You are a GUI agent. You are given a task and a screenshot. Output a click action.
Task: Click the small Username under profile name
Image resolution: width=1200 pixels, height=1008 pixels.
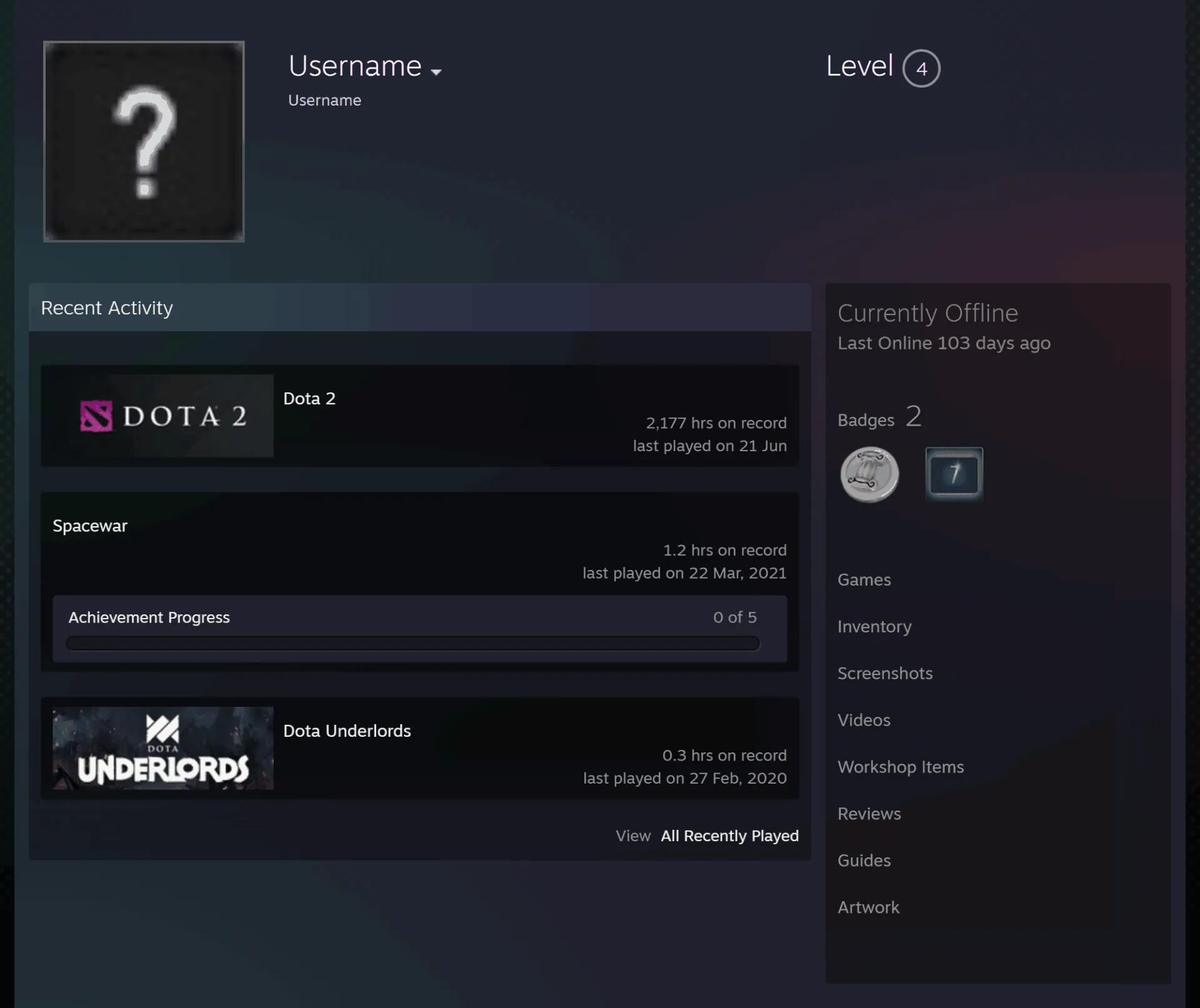324,101
